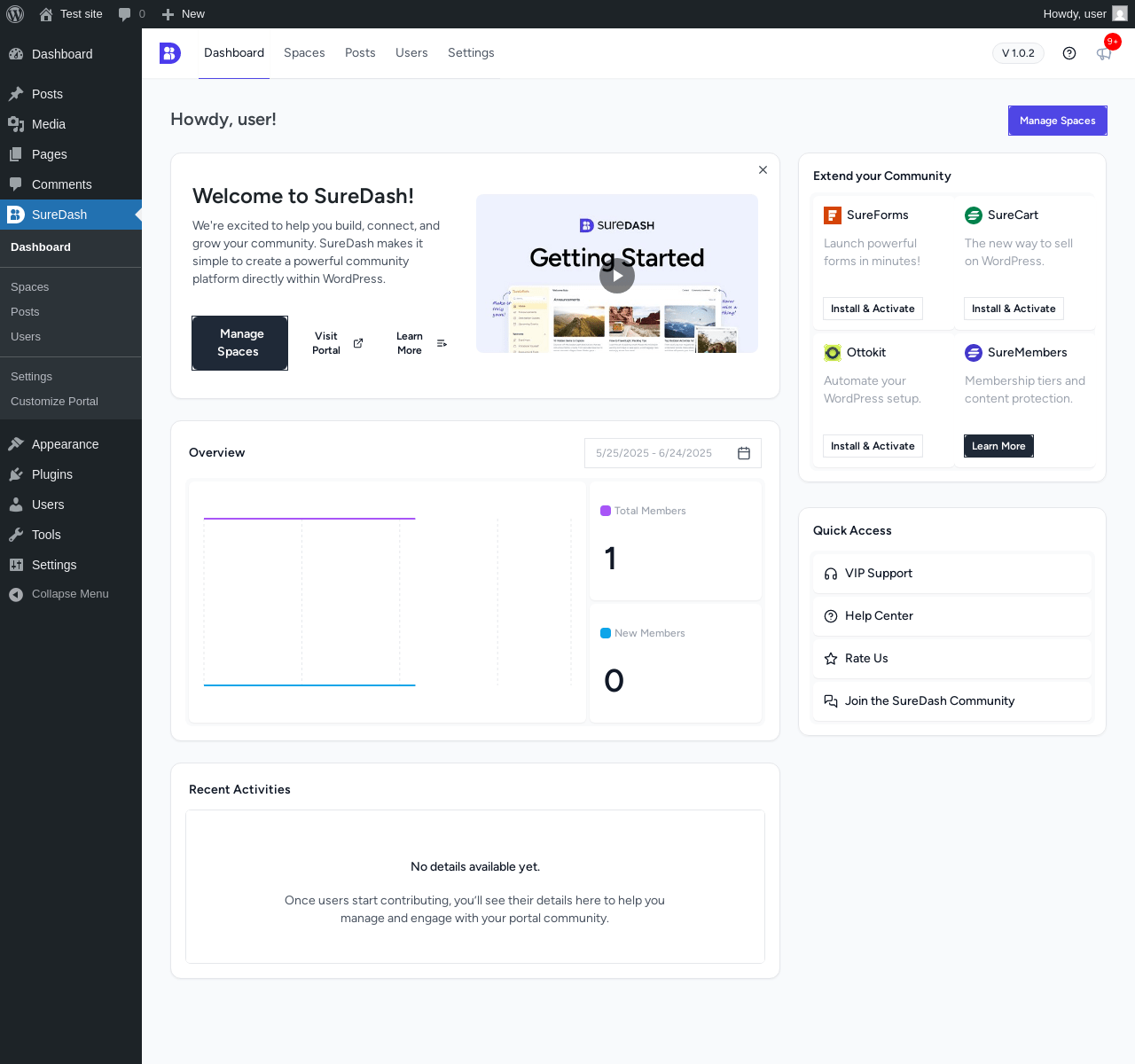The image size is (1135, 1064).
Task: Open Customize Portal in sidebar
Action: click(54, 402)
